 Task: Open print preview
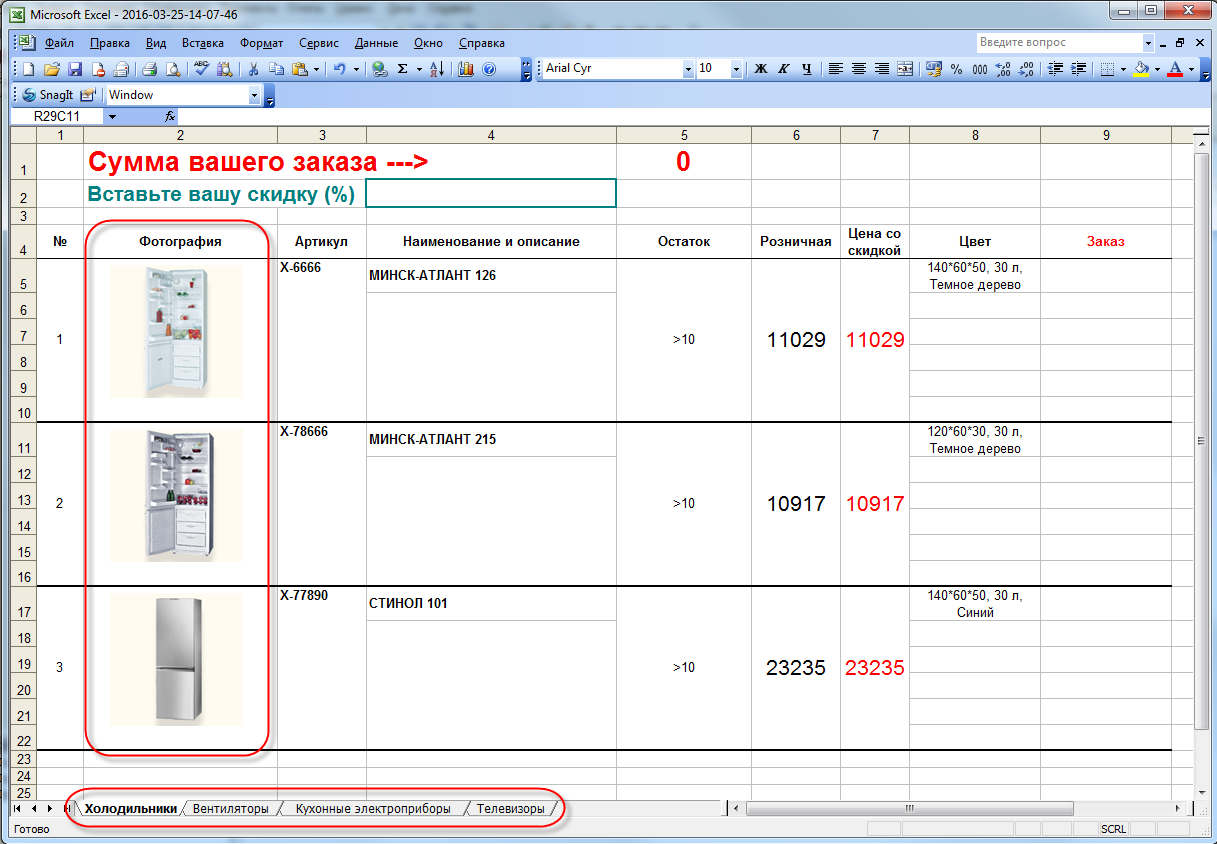tap(173, 69)
